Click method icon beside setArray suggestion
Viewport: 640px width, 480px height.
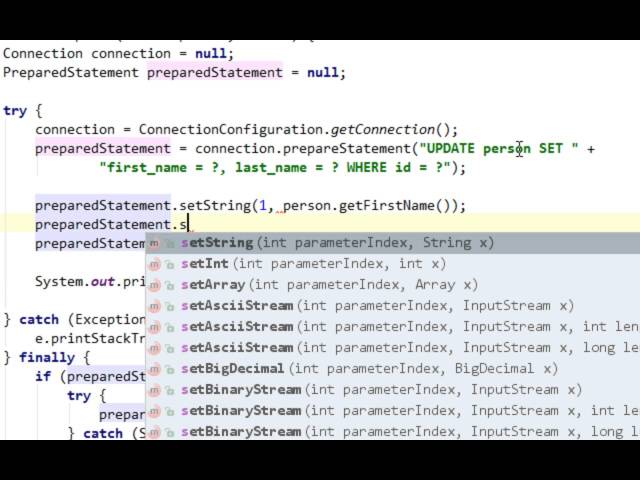point(154,285)
